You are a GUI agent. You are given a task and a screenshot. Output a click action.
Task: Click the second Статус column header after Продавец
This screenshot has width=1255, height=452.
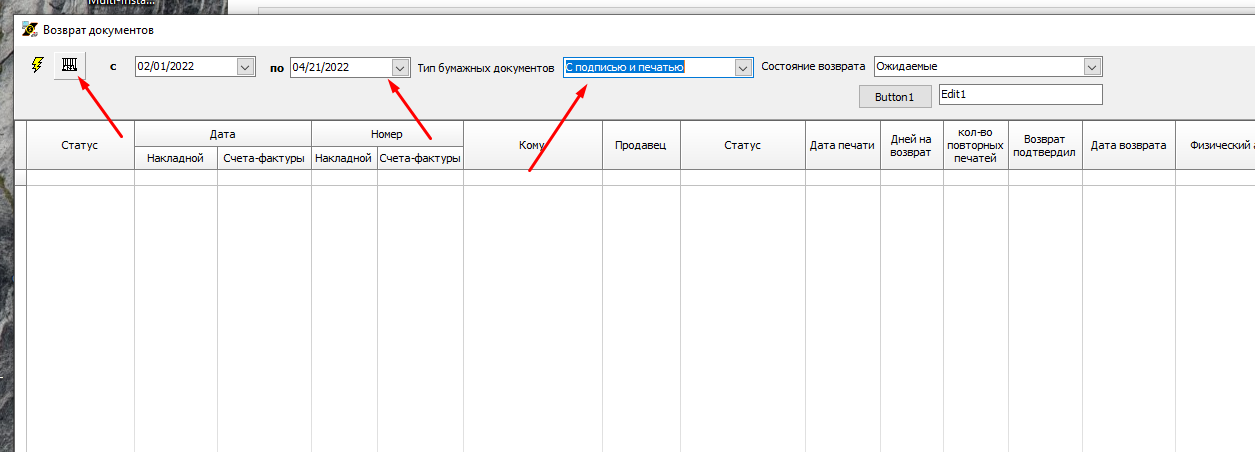pos(743,145)
